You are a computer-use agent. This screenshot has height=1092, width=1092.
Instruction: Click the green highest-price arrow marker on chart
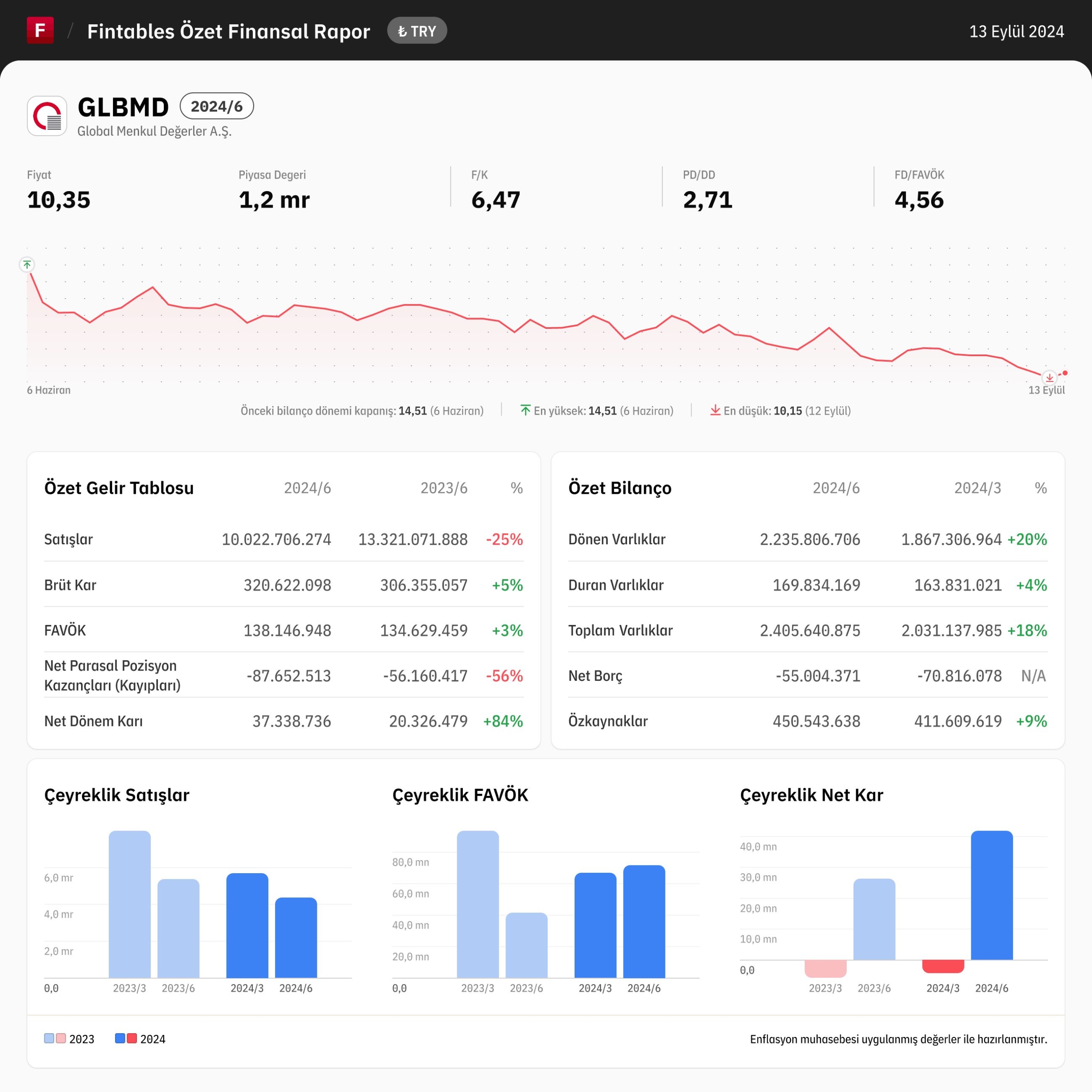click(26, 264)
